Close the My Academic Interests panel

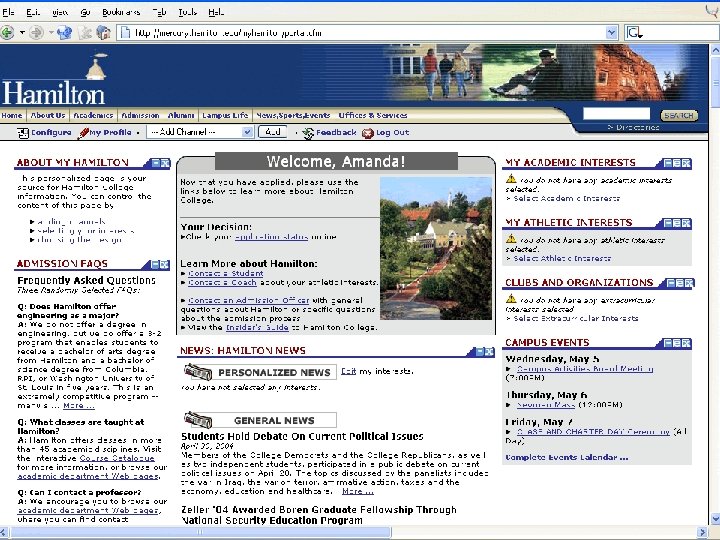686,163
